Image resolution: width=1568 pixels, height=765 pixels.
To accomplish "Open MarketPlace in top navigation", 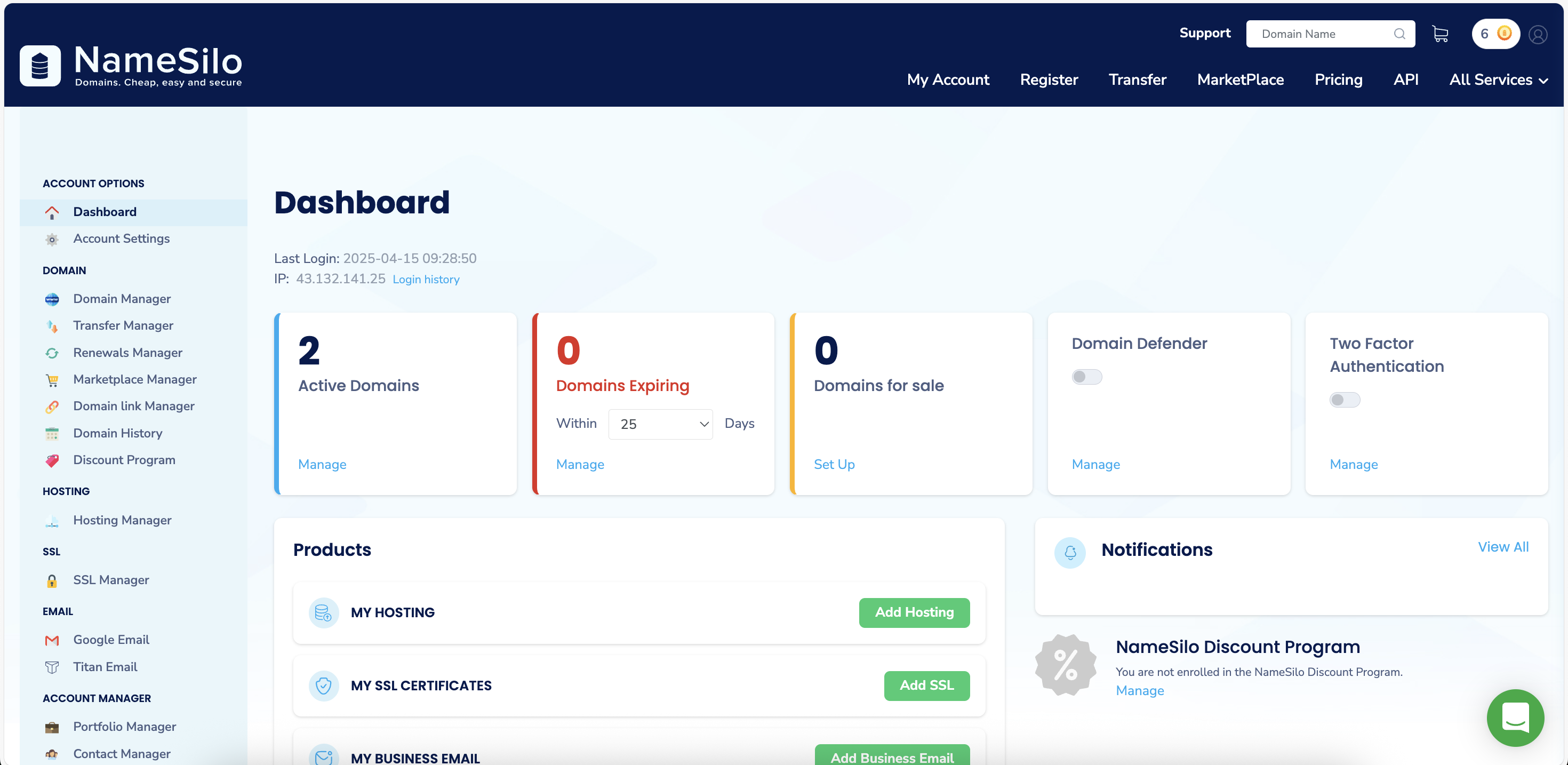I will (x=1240, y=80).
